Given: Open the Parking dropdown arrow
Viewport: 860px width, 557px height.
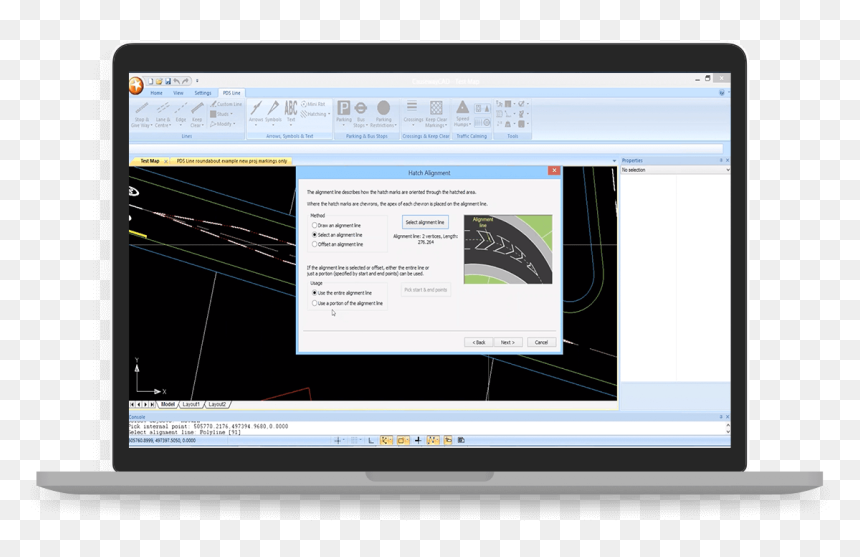Looking at the screenshot, I should click(x=344, y=125).
